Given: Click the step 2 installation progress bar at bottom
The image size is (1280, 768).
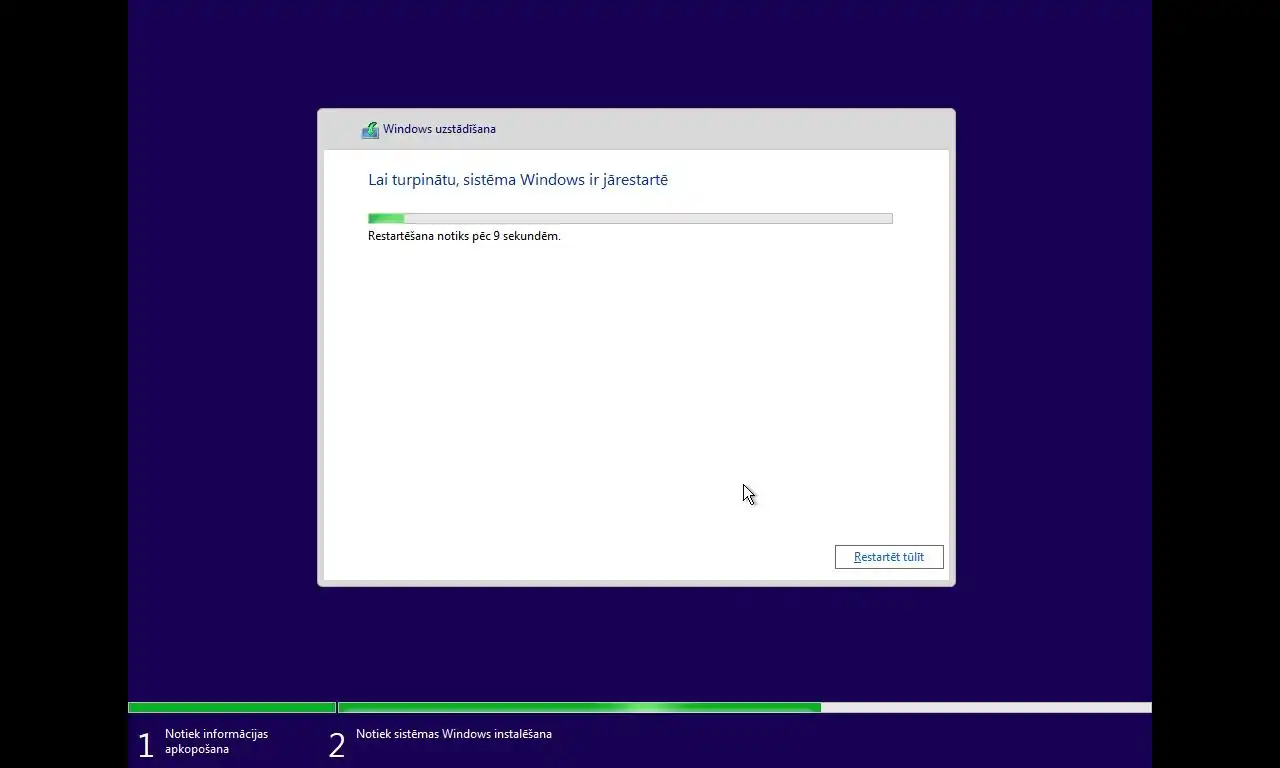Looking at the screenshot, I should click(x=745, y=708).
